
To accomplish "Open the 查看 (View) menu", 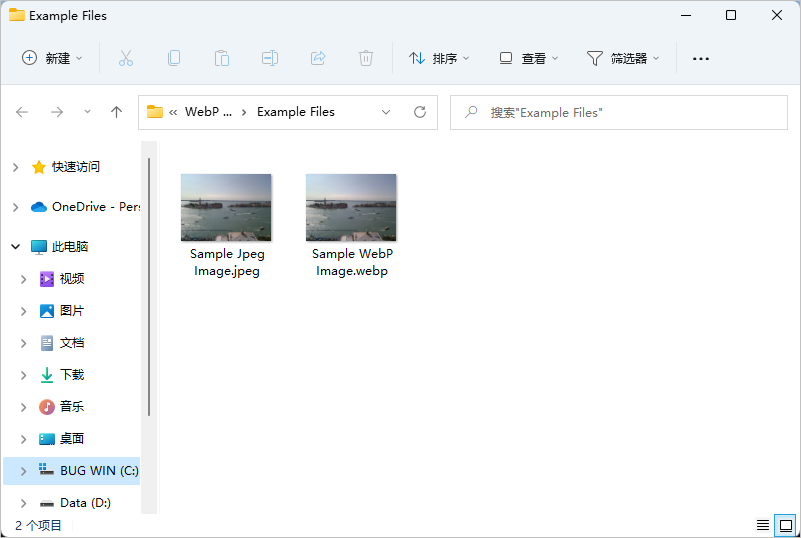I will 529,58.
